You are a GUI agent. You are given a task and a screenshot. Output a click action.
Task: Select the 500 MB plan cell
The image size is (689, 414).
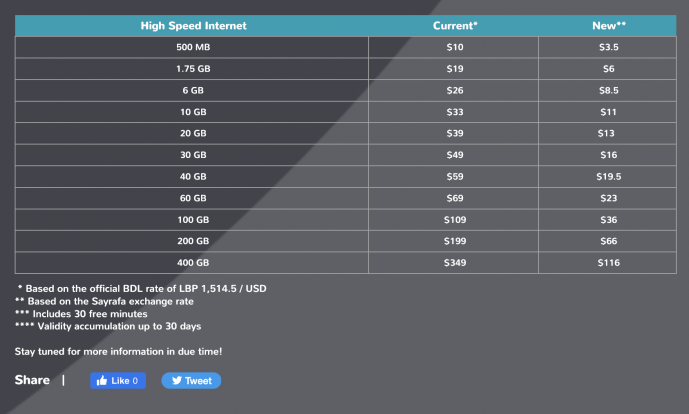(192, 47)
